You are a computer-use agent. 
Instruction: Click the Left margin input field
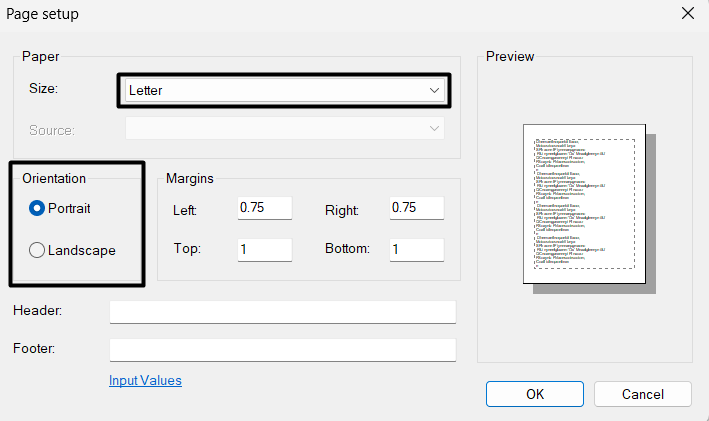(x=264, y=208)
